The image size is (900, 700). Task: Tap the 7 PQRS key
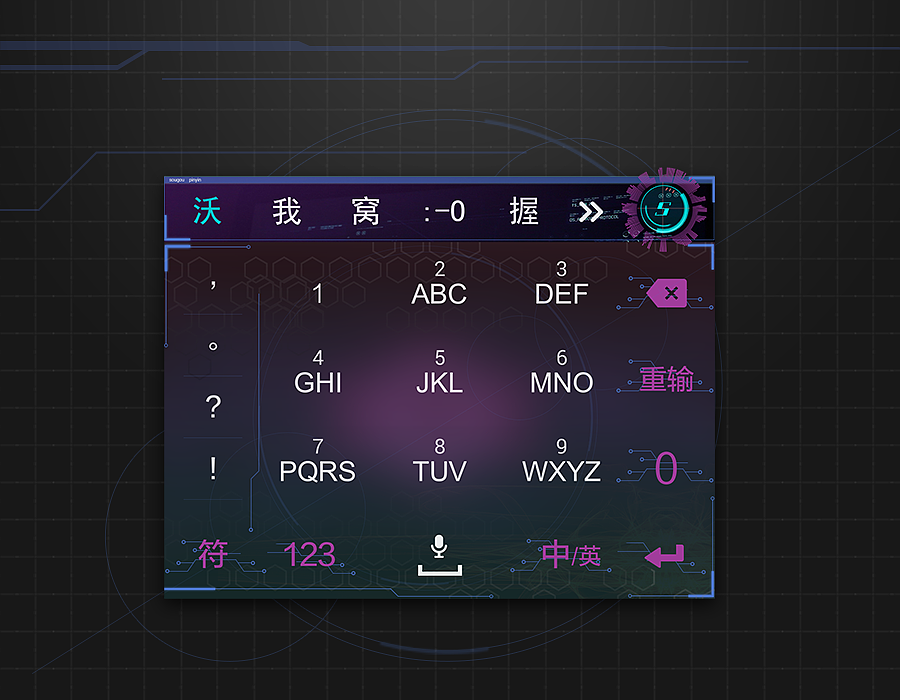[x=317, y=461]
